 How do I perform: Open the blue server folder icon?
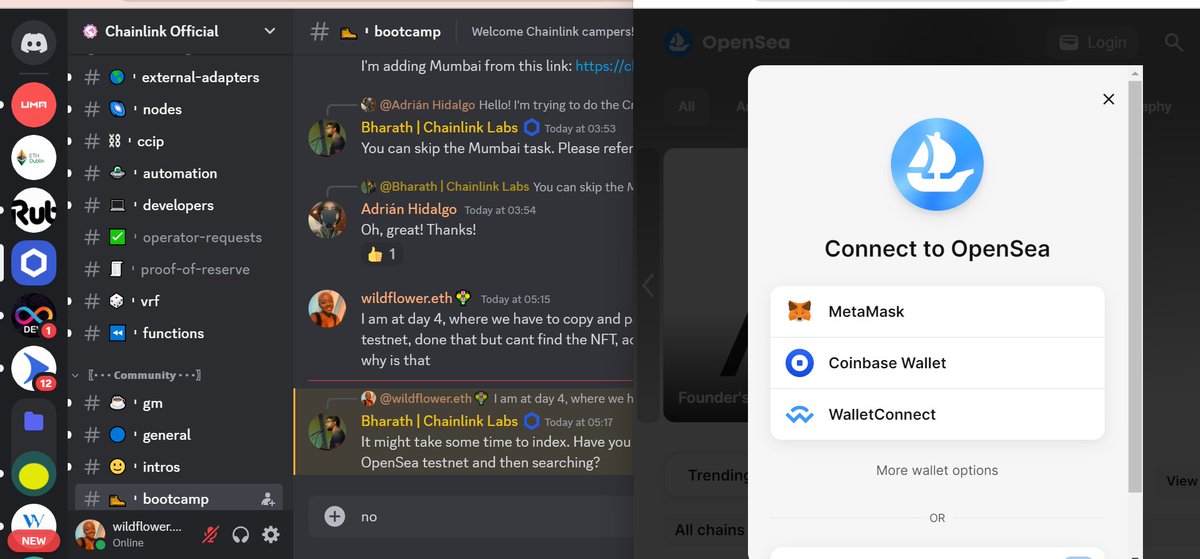pyautogui.click(x=34, y=422)
